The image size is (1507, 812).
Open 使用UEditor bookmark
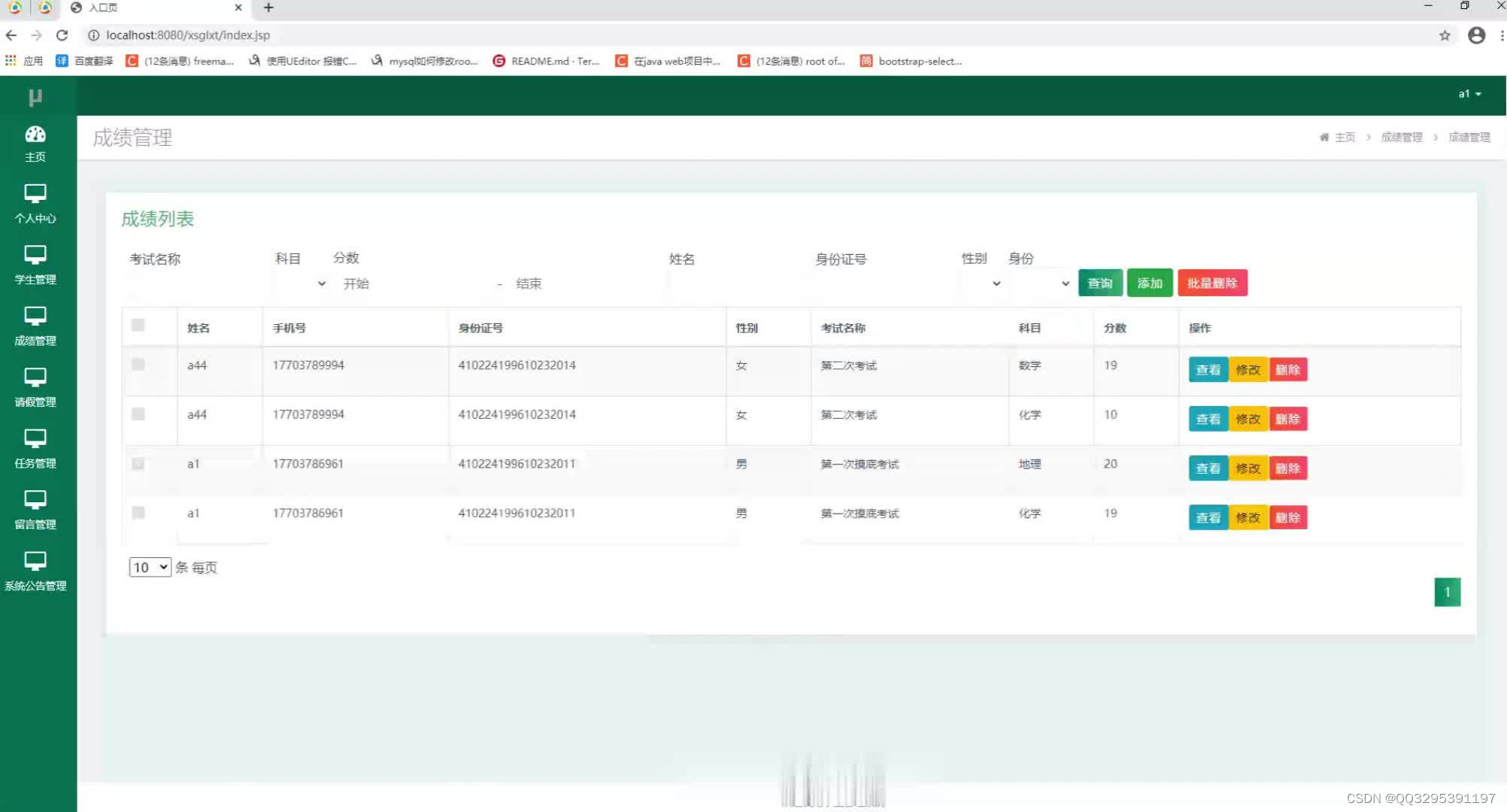click(x=303, y=61)
